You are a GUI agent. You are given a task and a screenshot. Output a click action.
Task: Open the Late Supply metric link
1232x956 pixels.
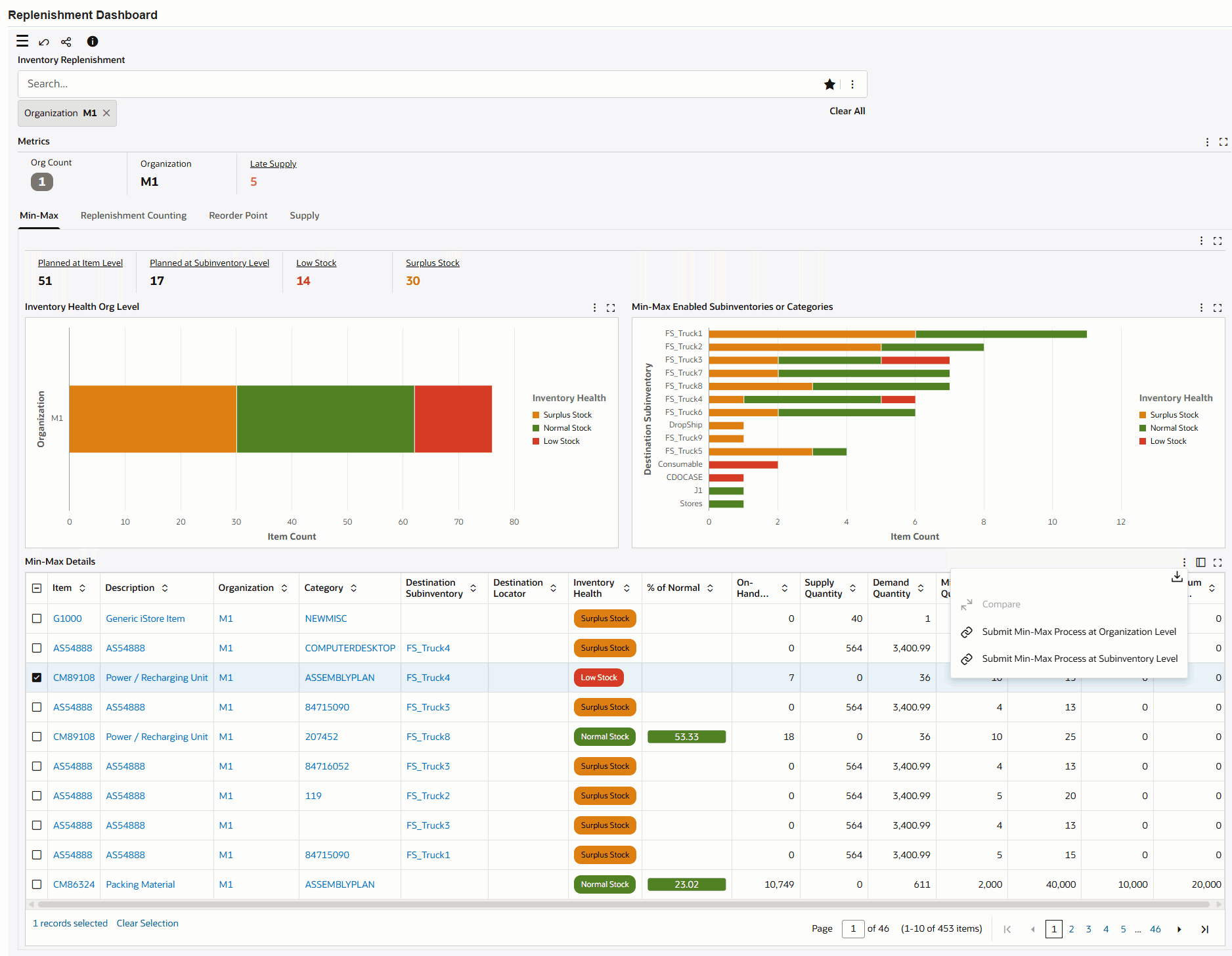[273, 164]
